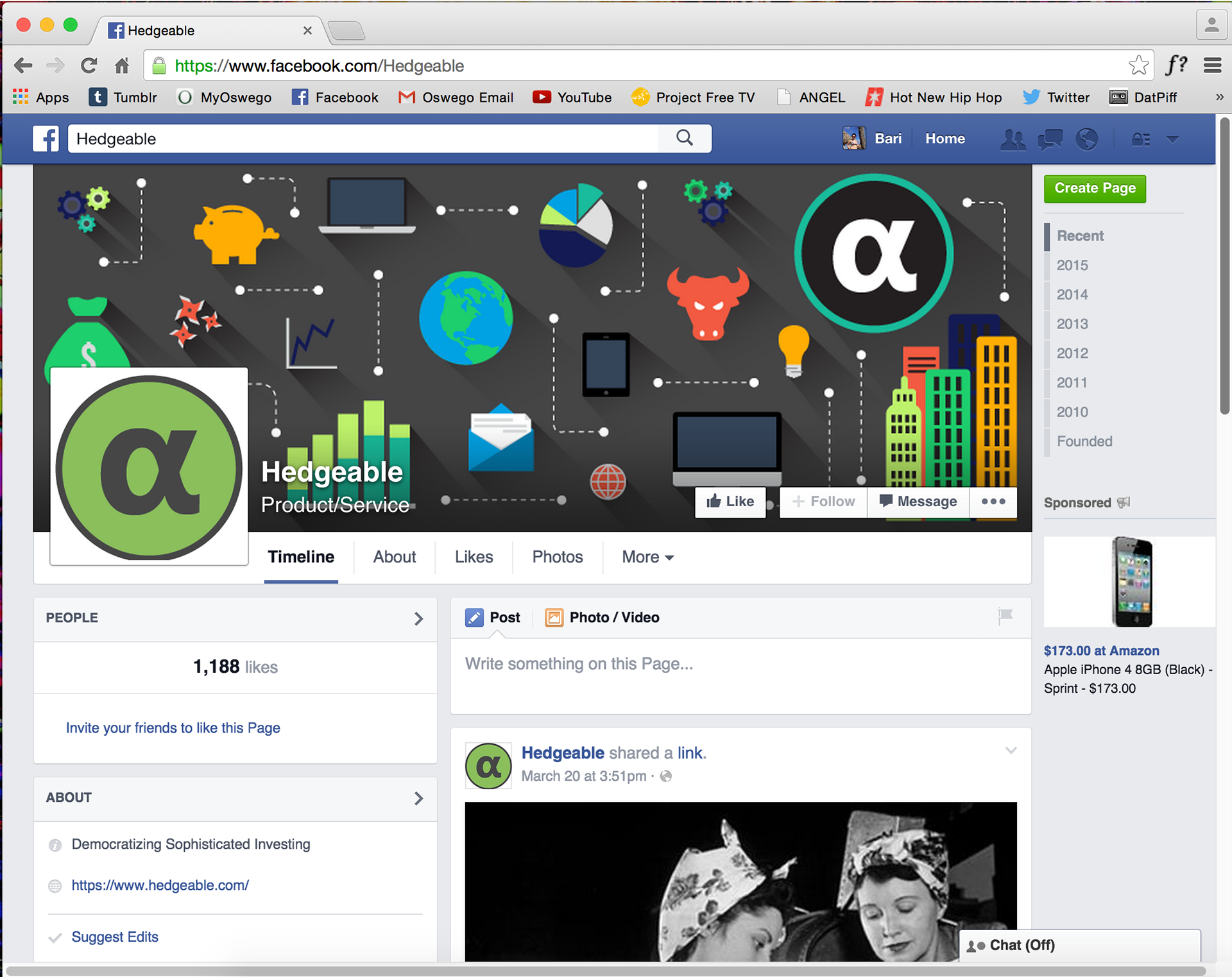Image resolution: width=1232 pixels, height=977 pixels.
Task: Jump to 2010 in the timeline navigator
Action: [1072, 412]
